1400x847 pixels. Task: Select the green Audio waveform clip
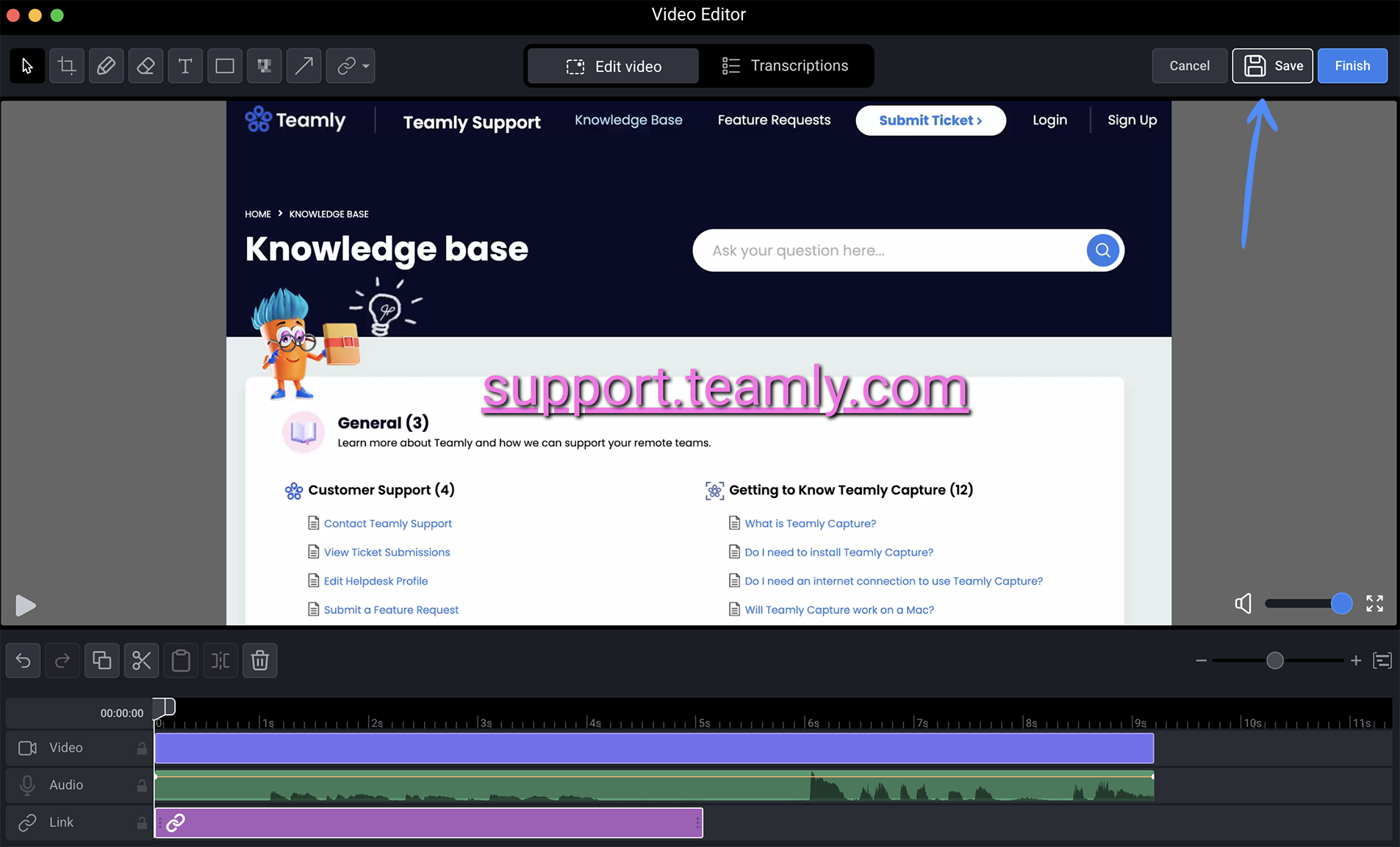click(x=654, y=786)
